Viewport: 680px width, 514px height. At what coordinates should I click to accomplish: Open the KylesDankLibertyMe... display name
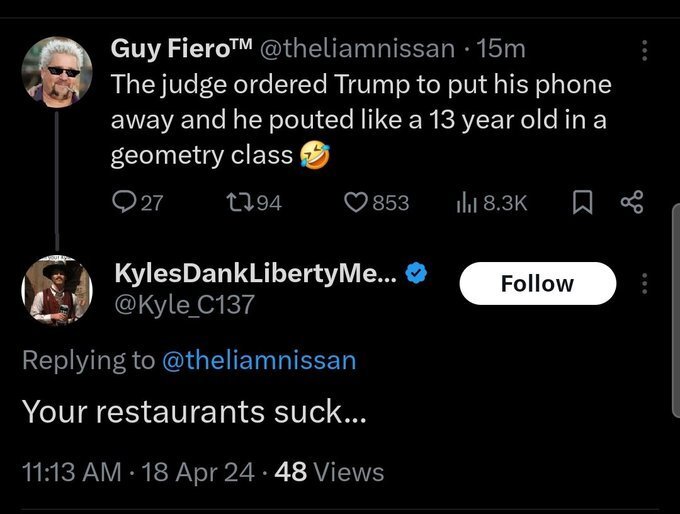coord(254,275)
